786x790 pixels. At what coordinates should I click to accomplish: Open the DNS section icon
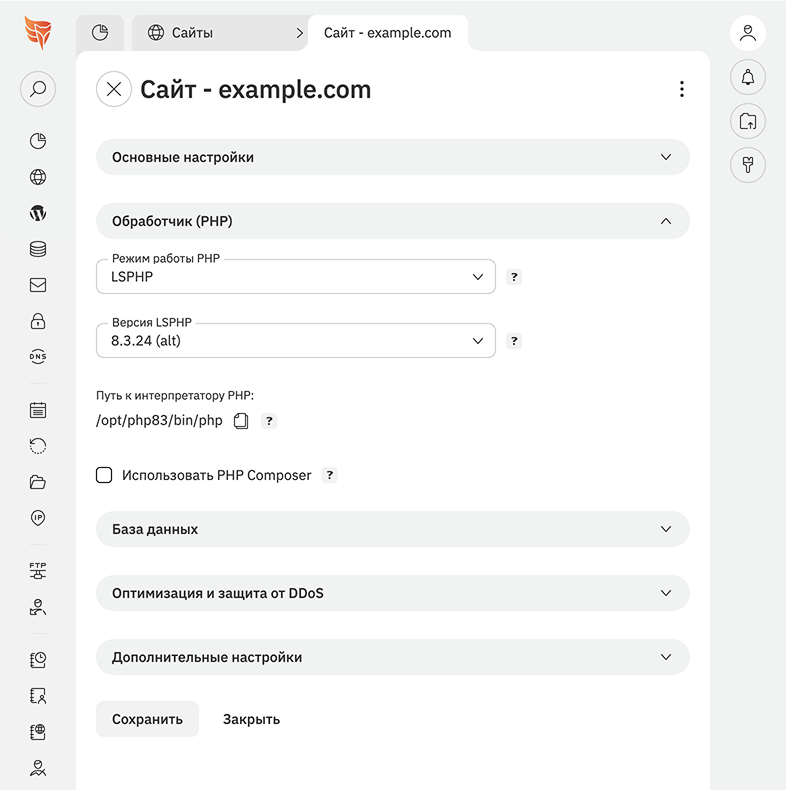38,357
